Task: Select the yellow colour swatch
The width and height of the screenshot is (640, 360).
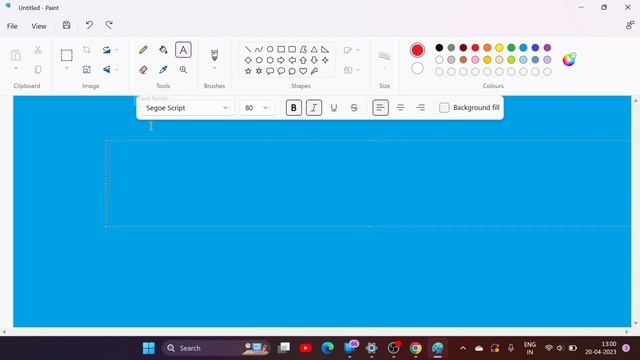Action: click(x=499, y=48)
